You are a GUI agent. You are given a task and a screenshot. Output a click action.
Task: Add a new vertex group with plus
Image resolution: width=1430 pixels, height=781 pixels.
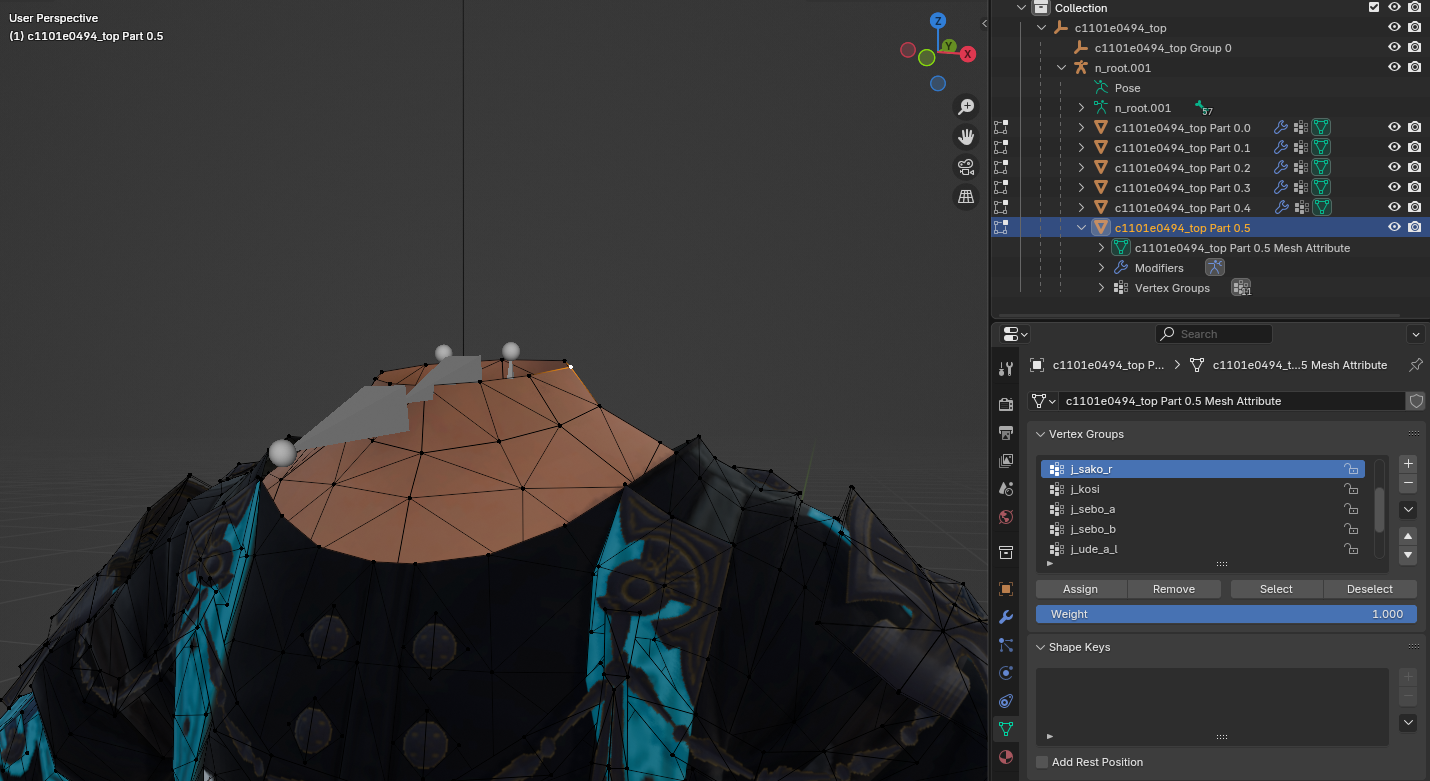1408,464
